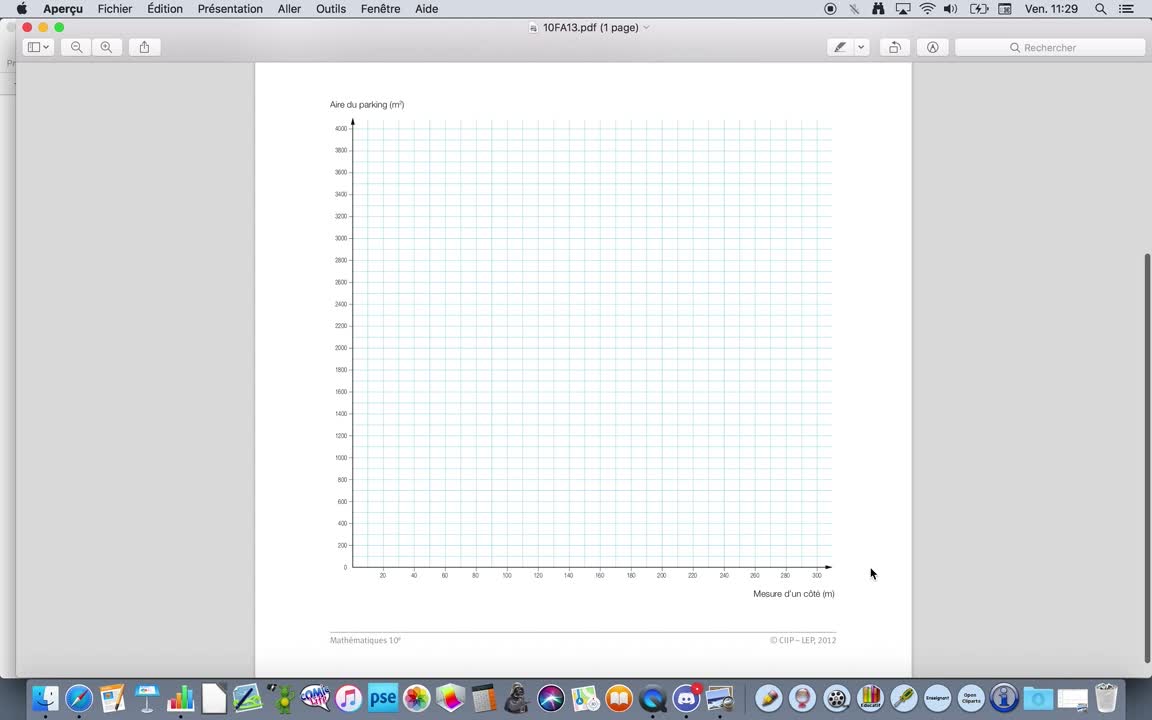The image size is (1152, 720).
Task: Open the Présentation menu
Action: tap(230, 9)
